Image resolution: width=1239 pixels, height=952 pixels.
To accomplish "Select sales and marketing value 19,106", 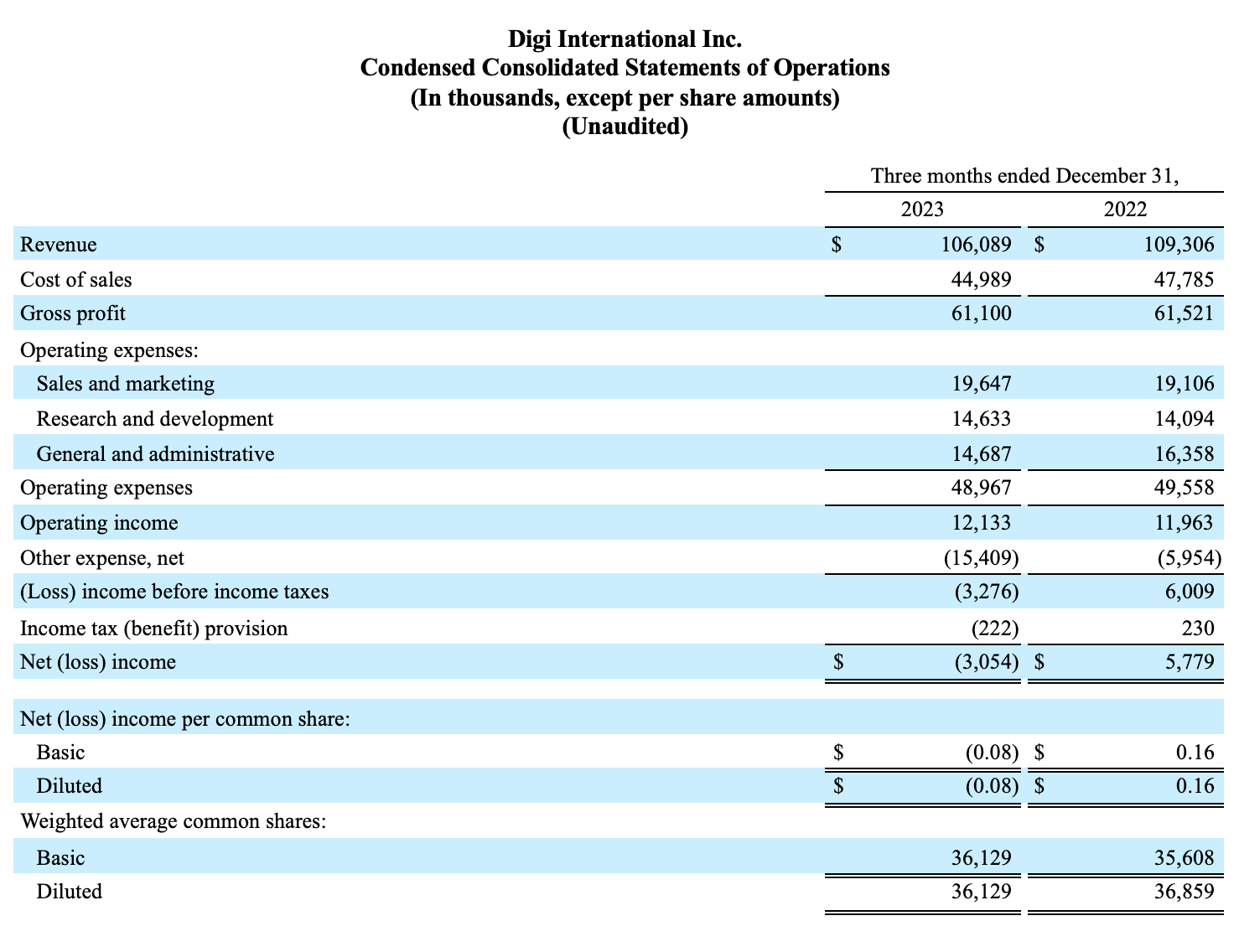I will coord(1185,384).
